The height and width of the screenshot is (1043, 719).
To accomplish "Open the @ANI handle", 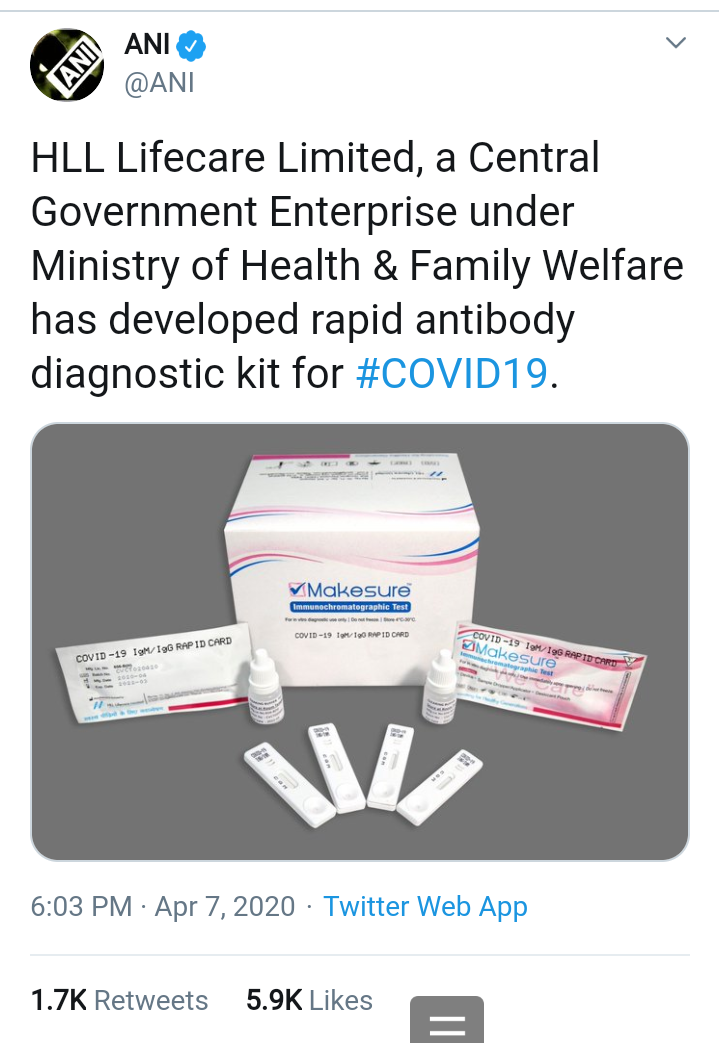I will (x=159, y=83).
